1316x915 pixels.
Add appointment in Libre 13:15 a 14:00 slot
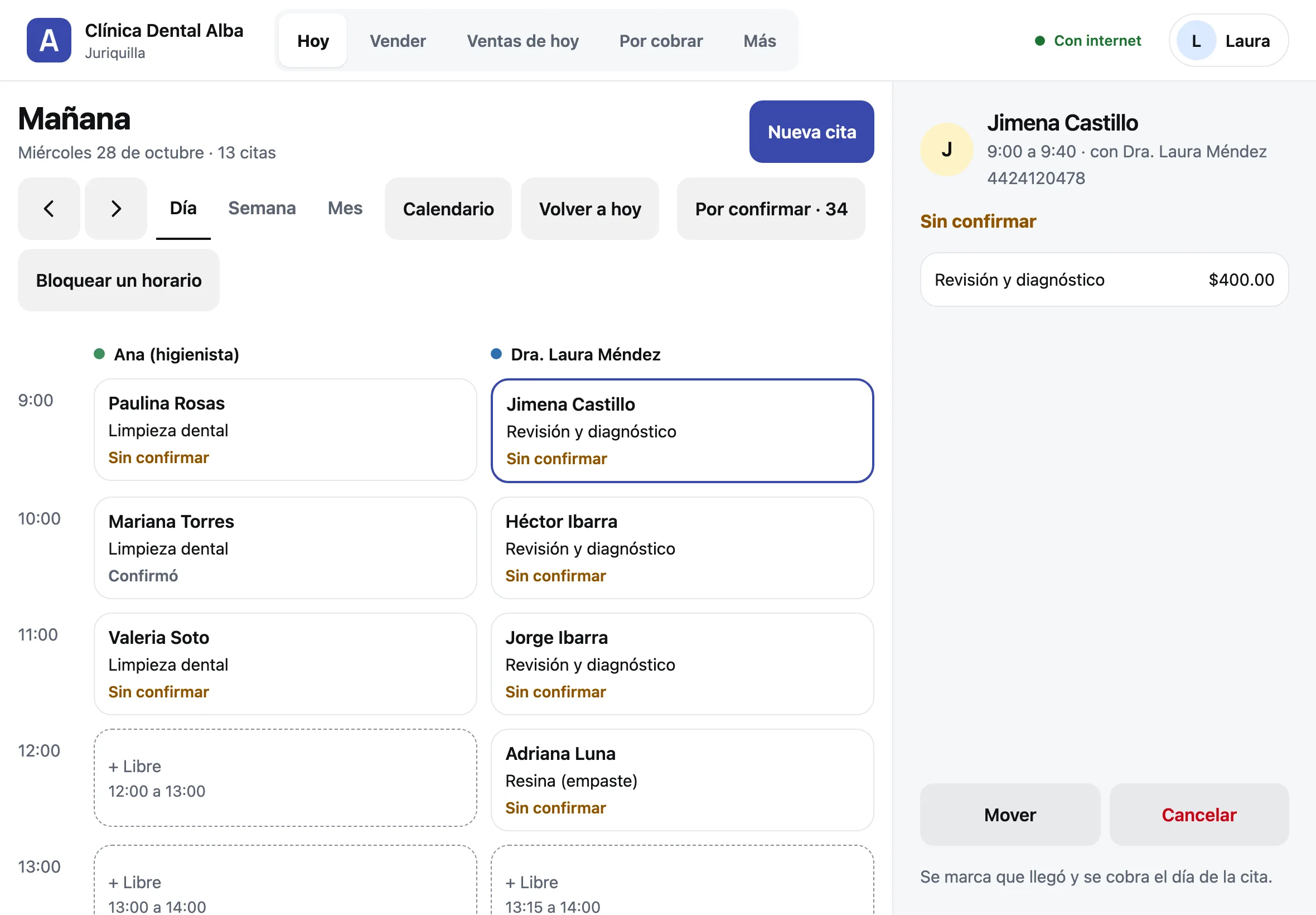tap(682, 880)
